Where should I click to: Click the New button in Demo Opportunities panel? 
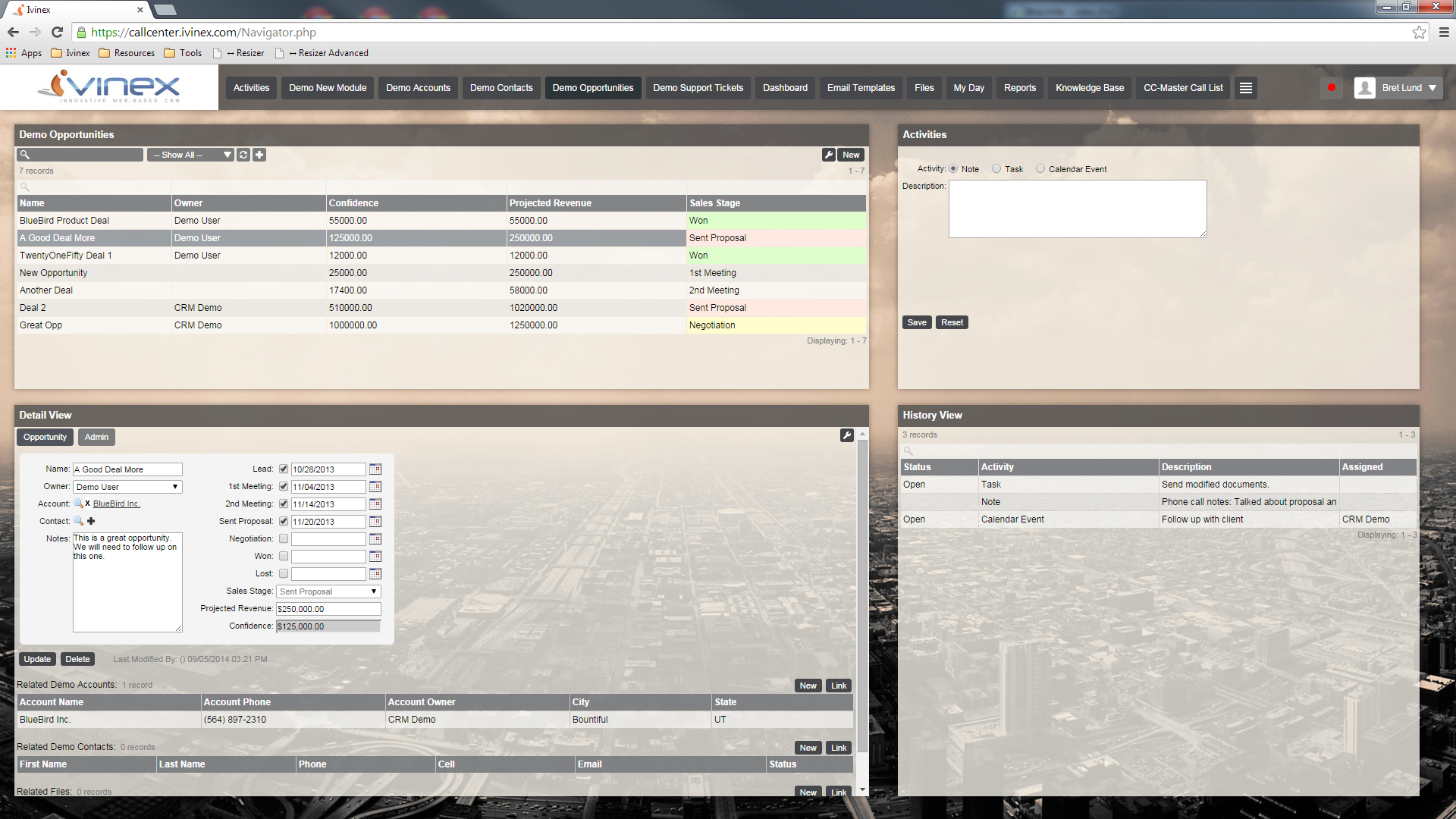coord(851,154)
